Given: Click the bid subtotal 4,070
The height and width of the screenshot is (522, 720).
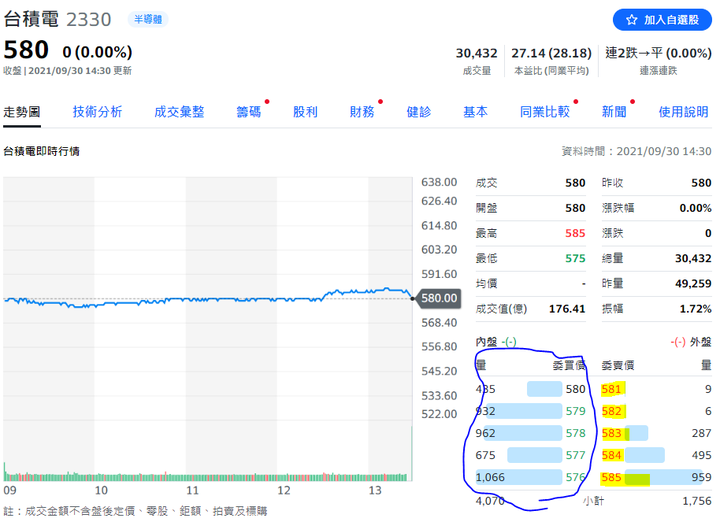Looking at the screenshot, I should click(x=489, y=501).
